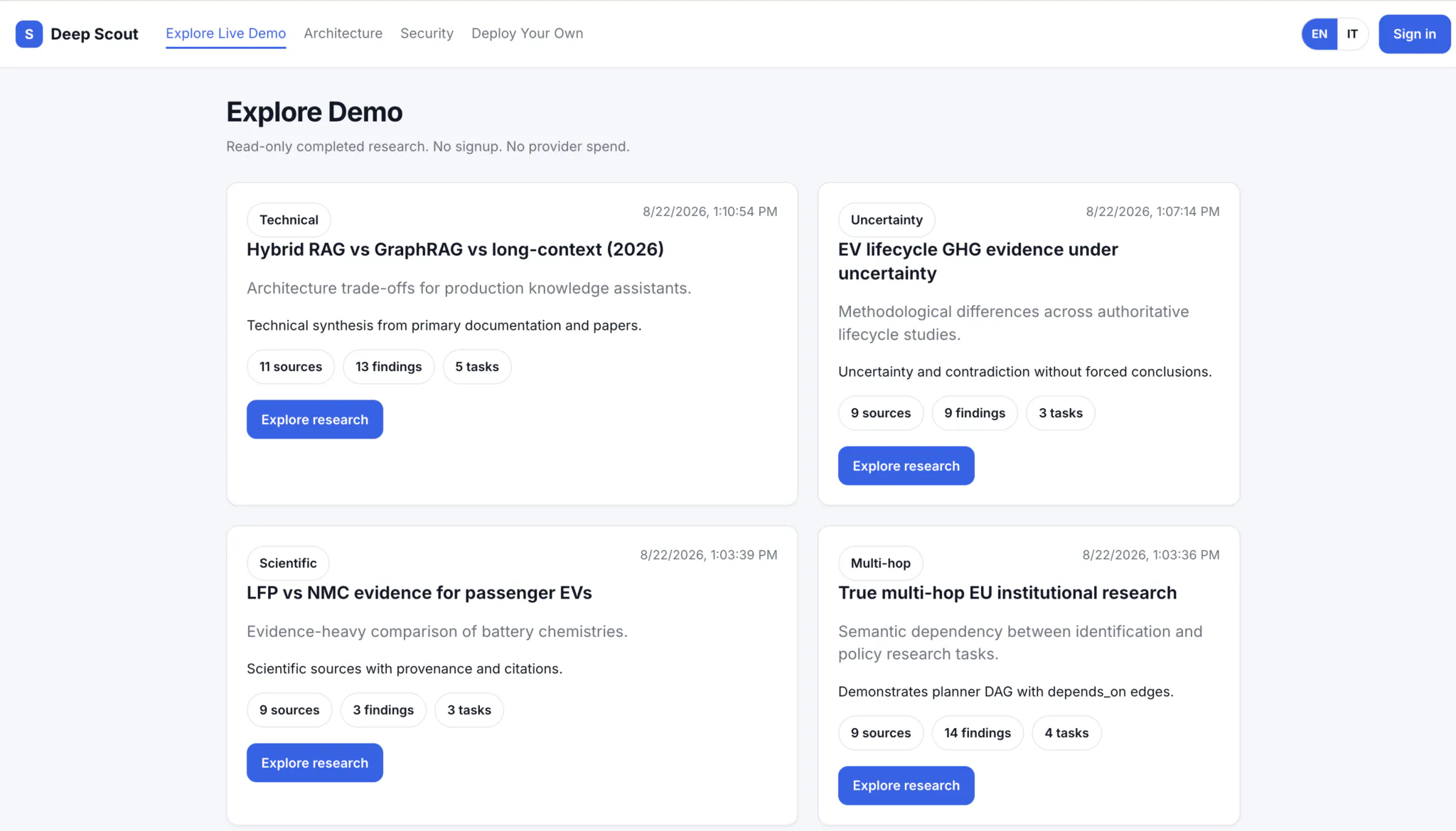Switch language to EN
The image size is (1456, 831).
(x=1319, y=34)
